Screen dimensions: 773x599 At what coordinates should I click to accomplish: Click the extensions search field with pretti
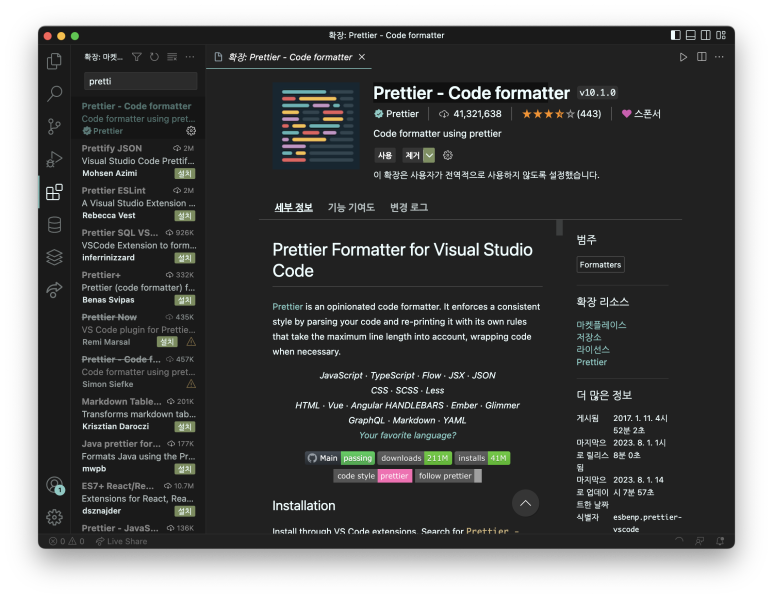pos(141,81)
